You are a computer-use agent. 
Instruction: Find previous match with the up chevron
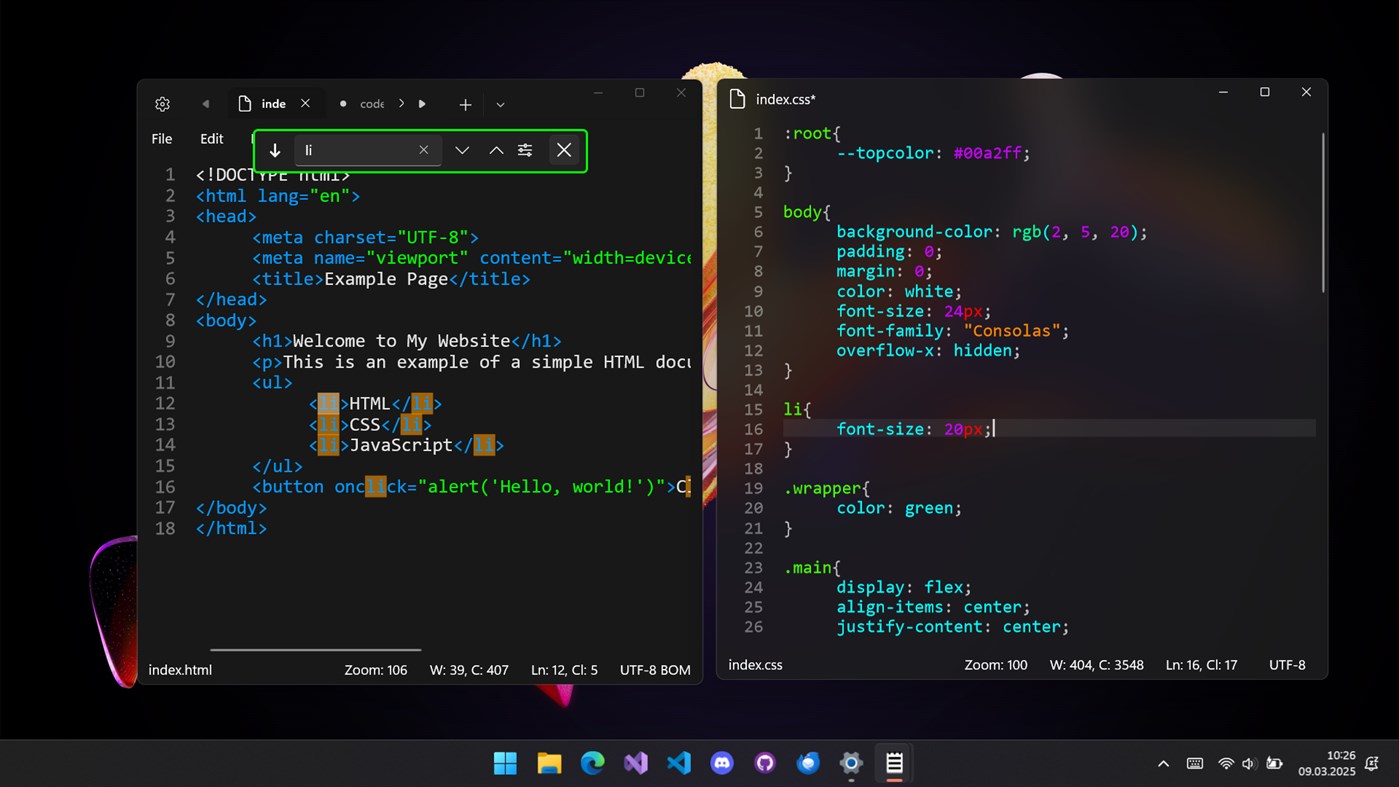click(496, 150)
